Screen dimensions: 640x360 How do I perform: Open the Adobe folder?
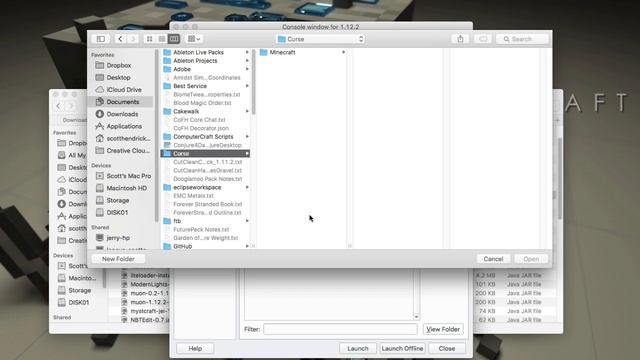(182, 69)
